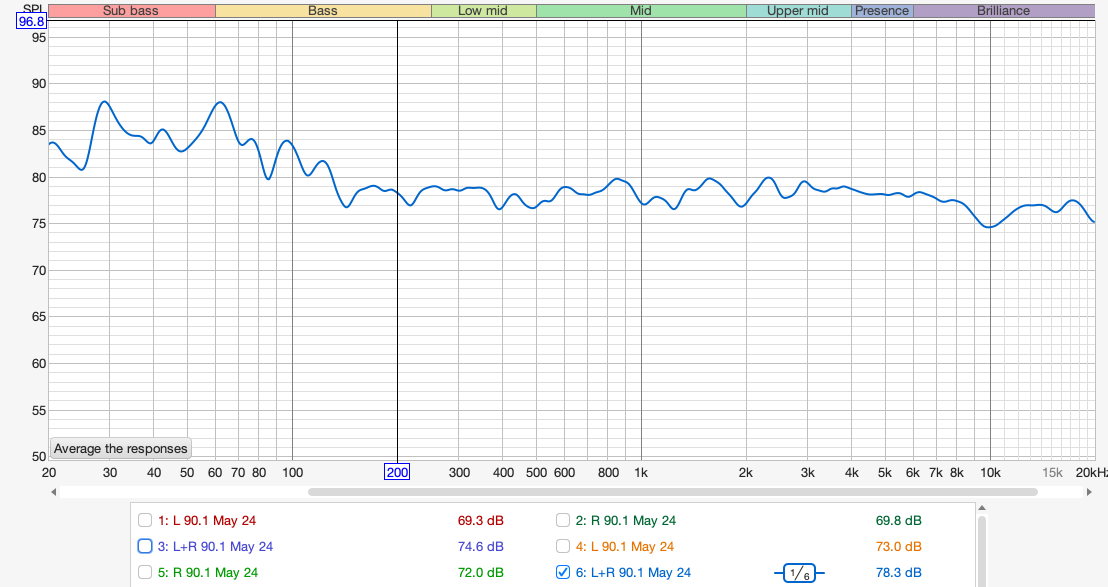The image size is (1108, 587).
Task: Click the 75 value on the SPL axis
Action: (39, 223)
